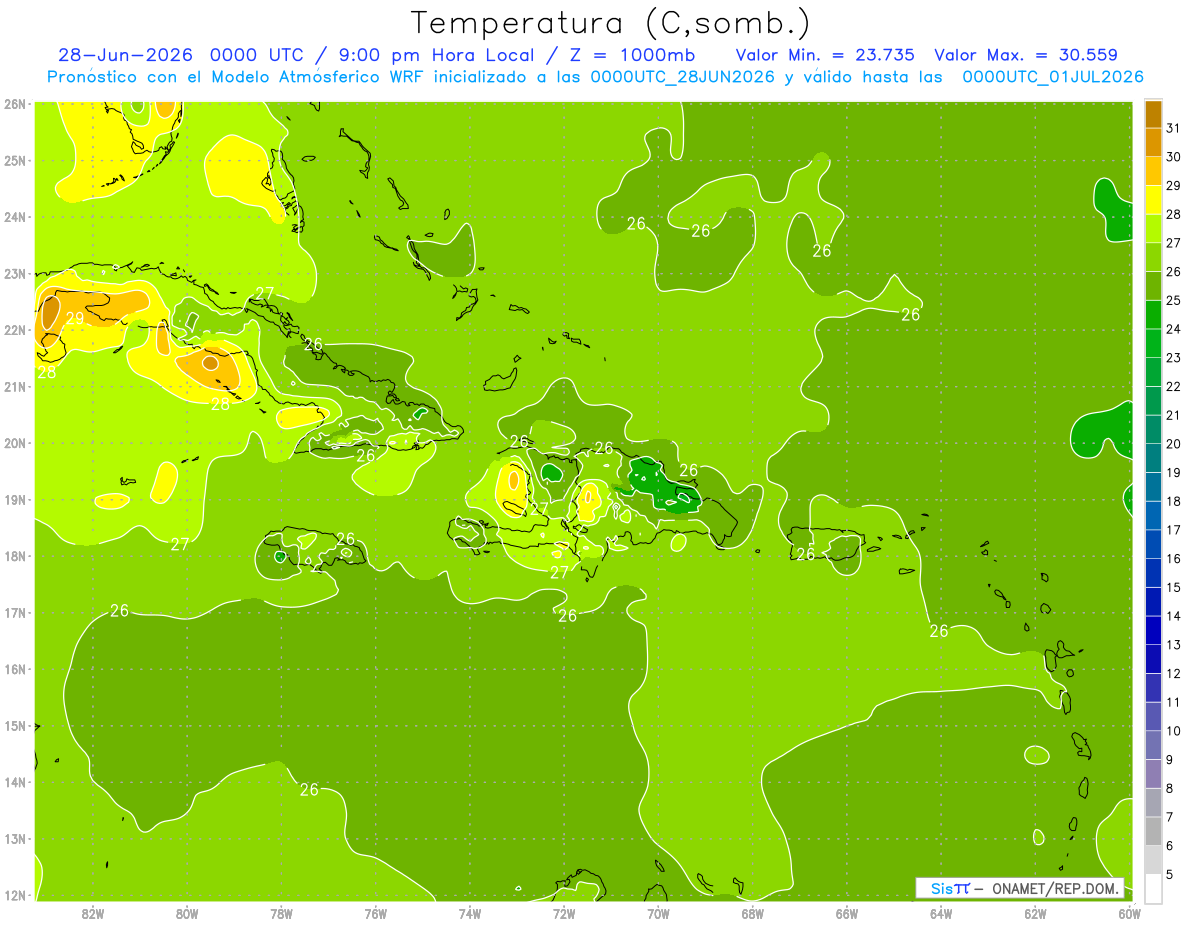Click the 64W longitude label

pos(941,913)
